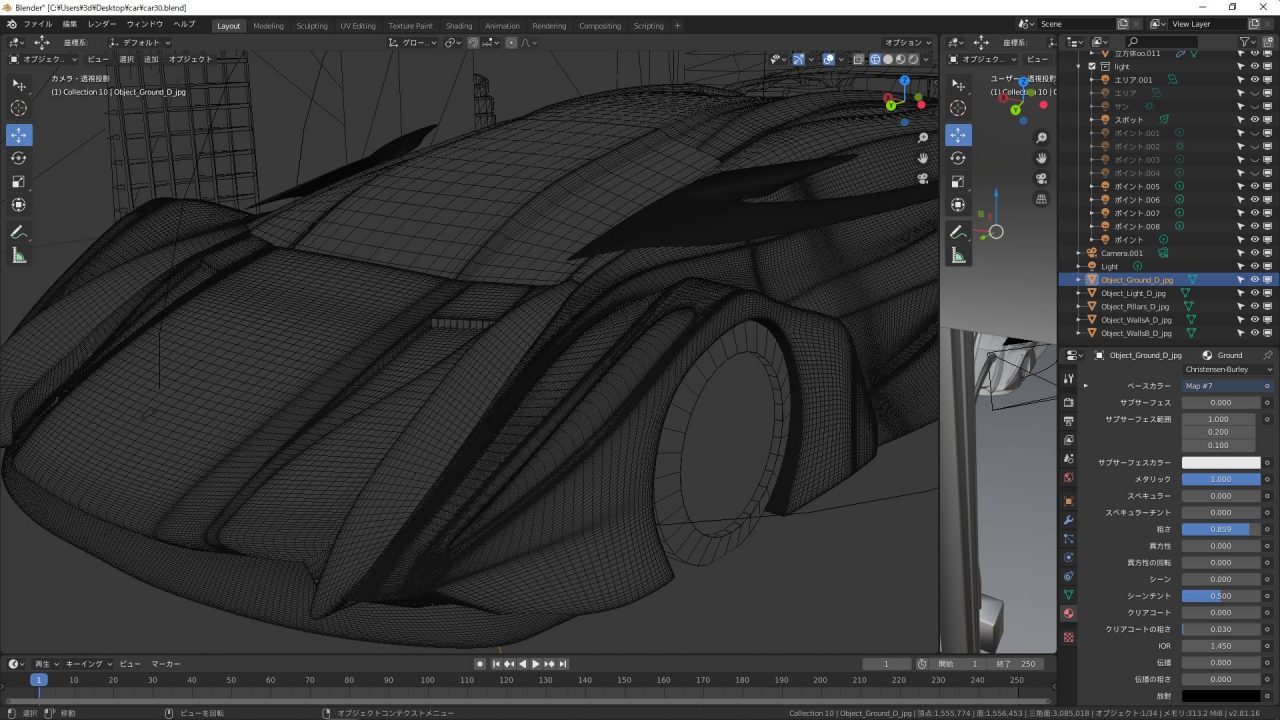Click the zoom magnifier in main viewport
1280x720 pixels.
(923, 138)
